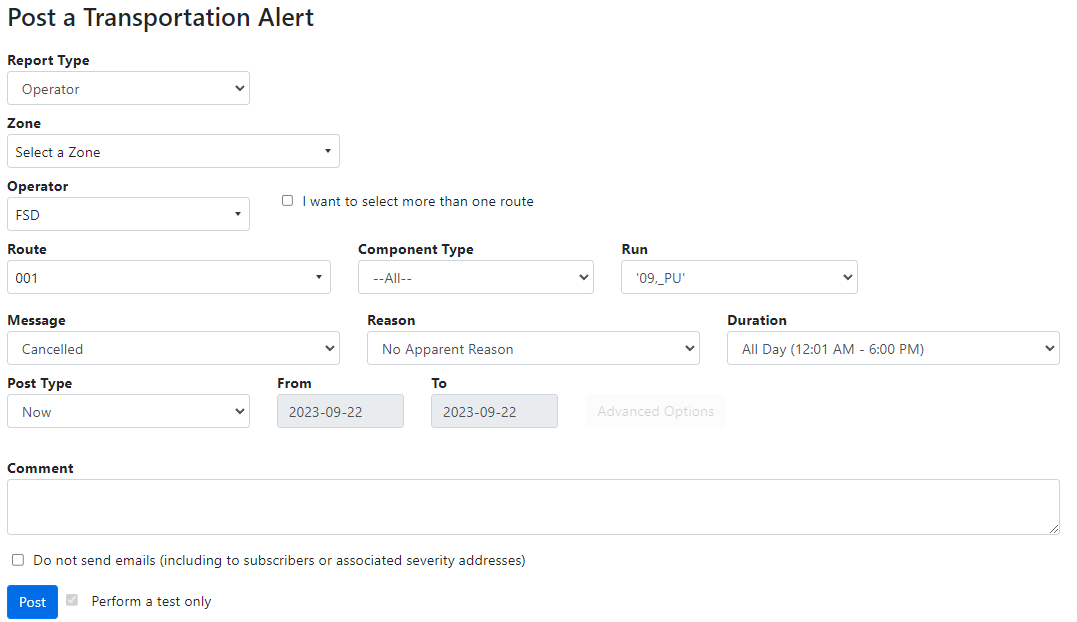This screenshot has width=1077, height=622.
Task: Open the Run dropdown
Action: point(739,278)
